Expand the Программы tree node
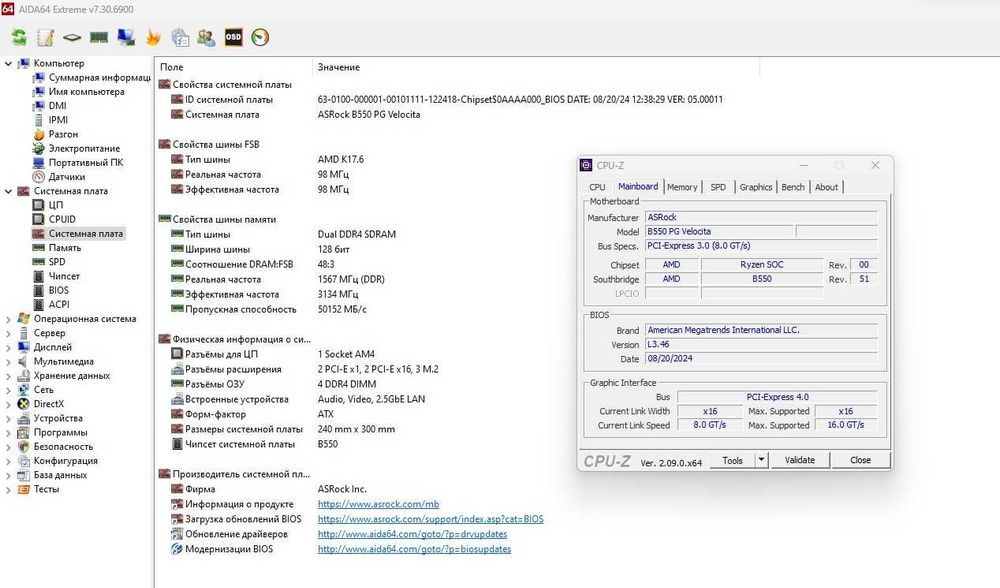This screenshot has width=1000, height=588. click(x=8, y=432)
